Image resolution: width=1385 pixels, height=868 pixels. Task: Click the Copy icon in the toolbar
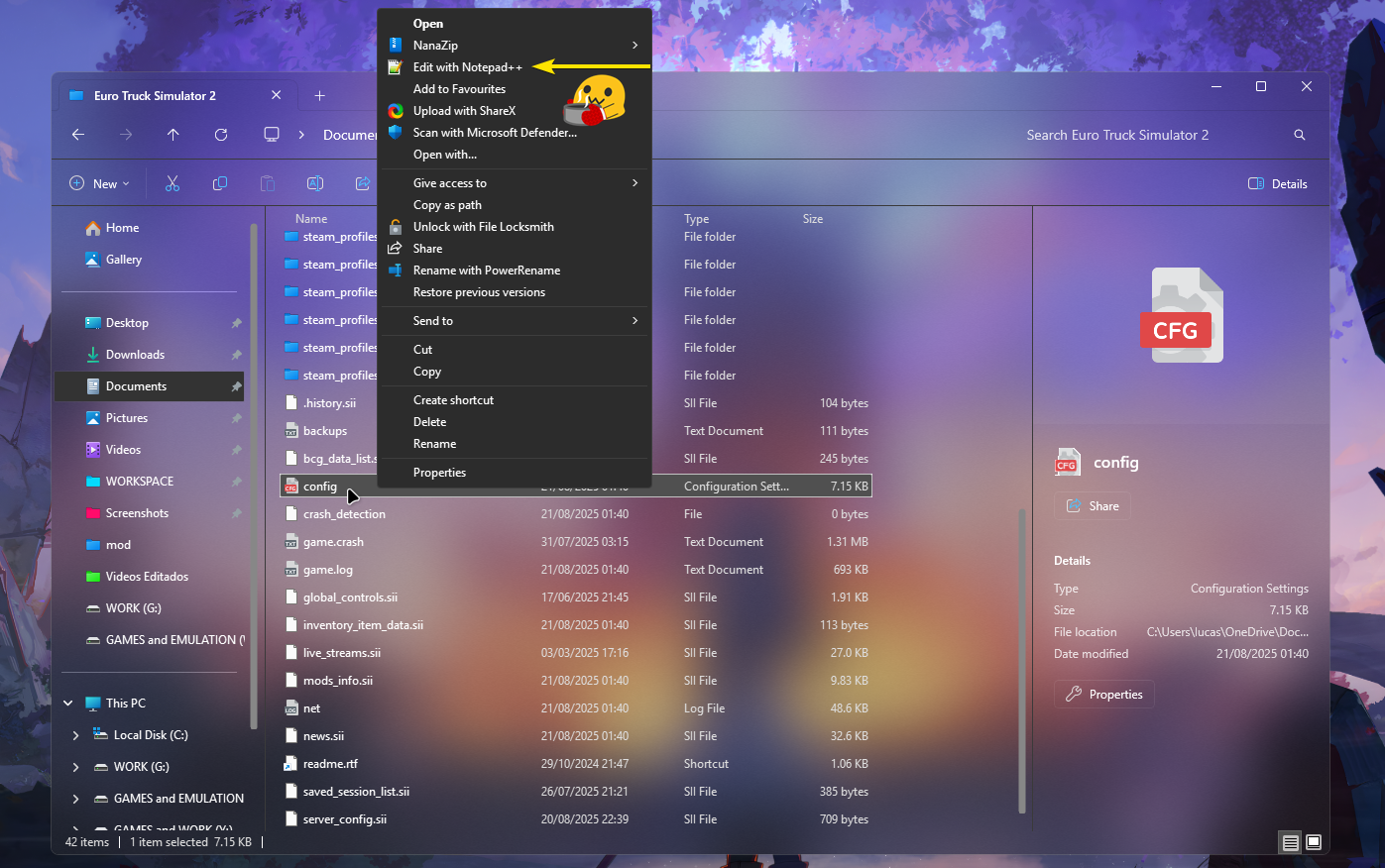point(220,183)
